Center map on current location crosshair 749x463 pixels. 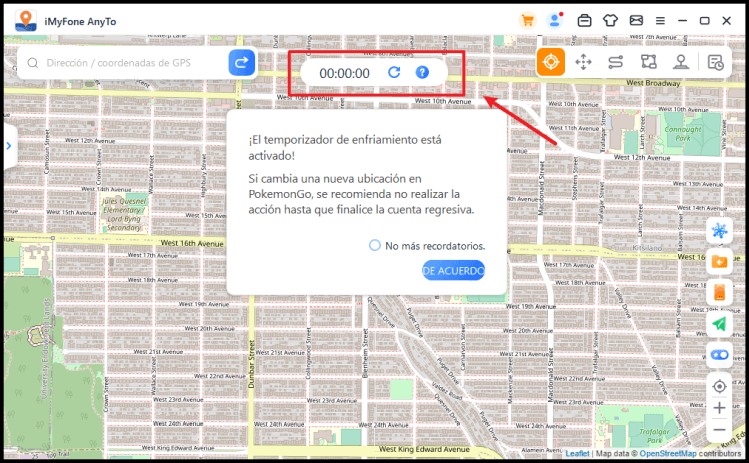tap(719, 386)
